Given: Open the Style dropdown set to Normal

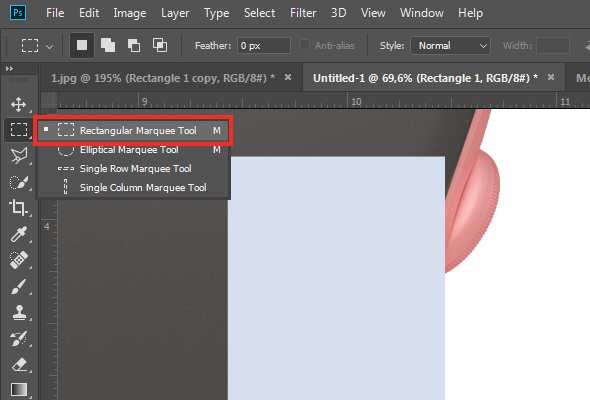Looking at the screenshot, I should [450, 46].
